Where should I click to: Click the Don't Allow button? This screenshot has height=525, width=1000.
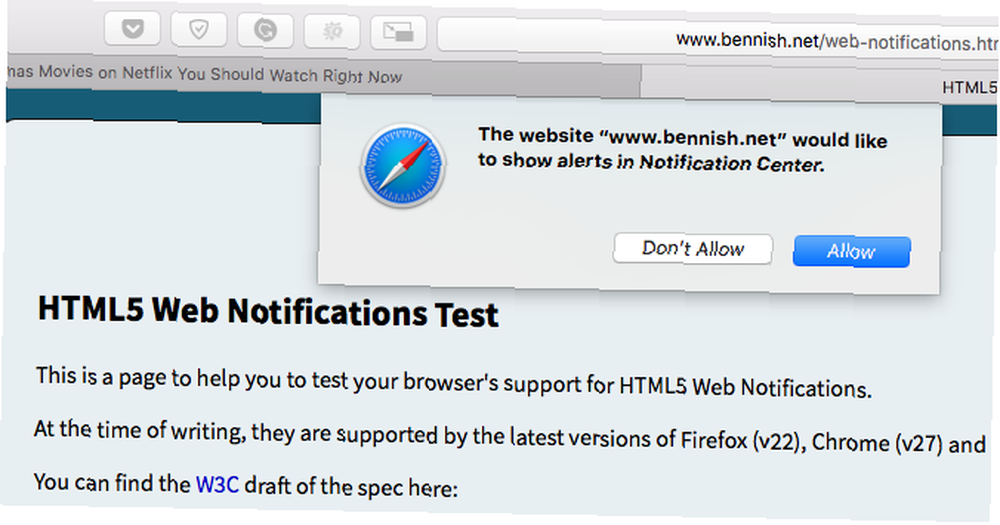point(693,248)
